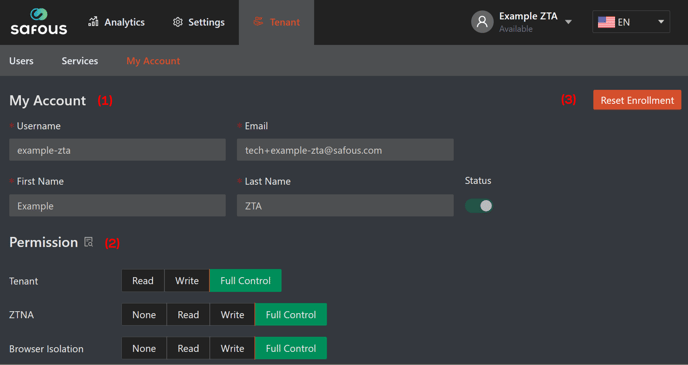688x365 pixels.
Task: Click the US flag icon
Action: pos(606,22)
